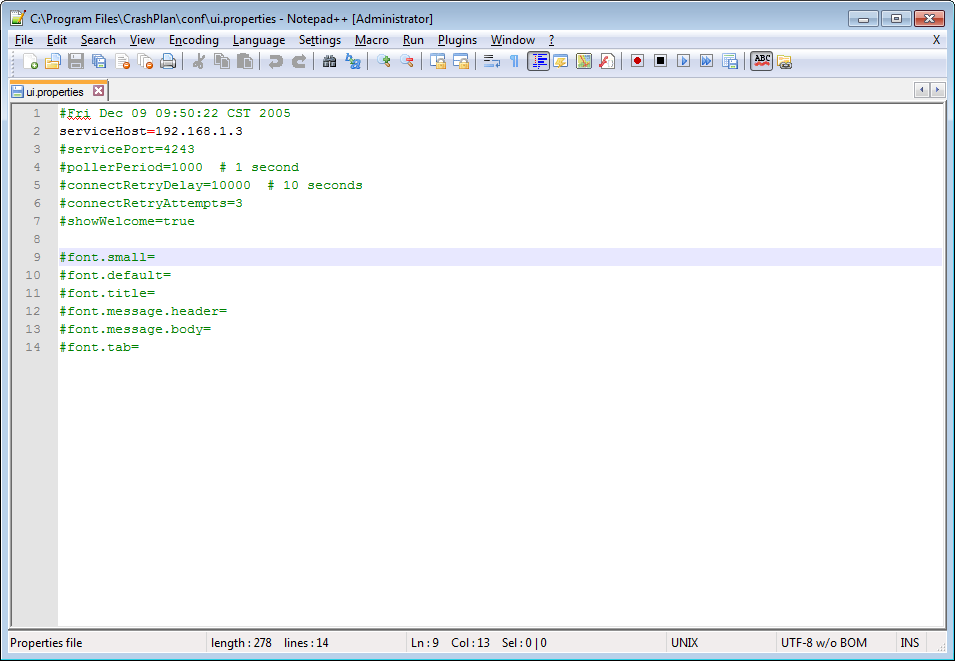The height and width of the screenshot is (661, 955).
Task: Open the Macro menu
Action: click(x=372, y=40)
